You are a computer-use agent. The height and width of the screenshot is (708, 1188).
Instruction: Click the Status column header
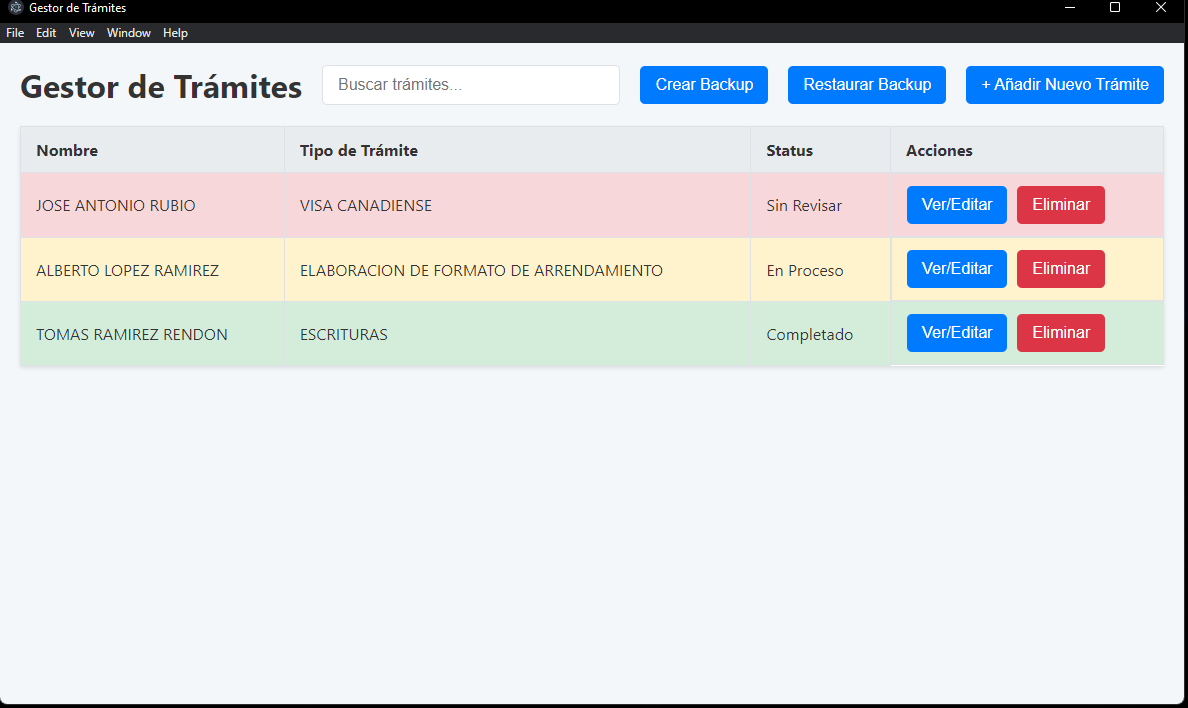[789, 151]
